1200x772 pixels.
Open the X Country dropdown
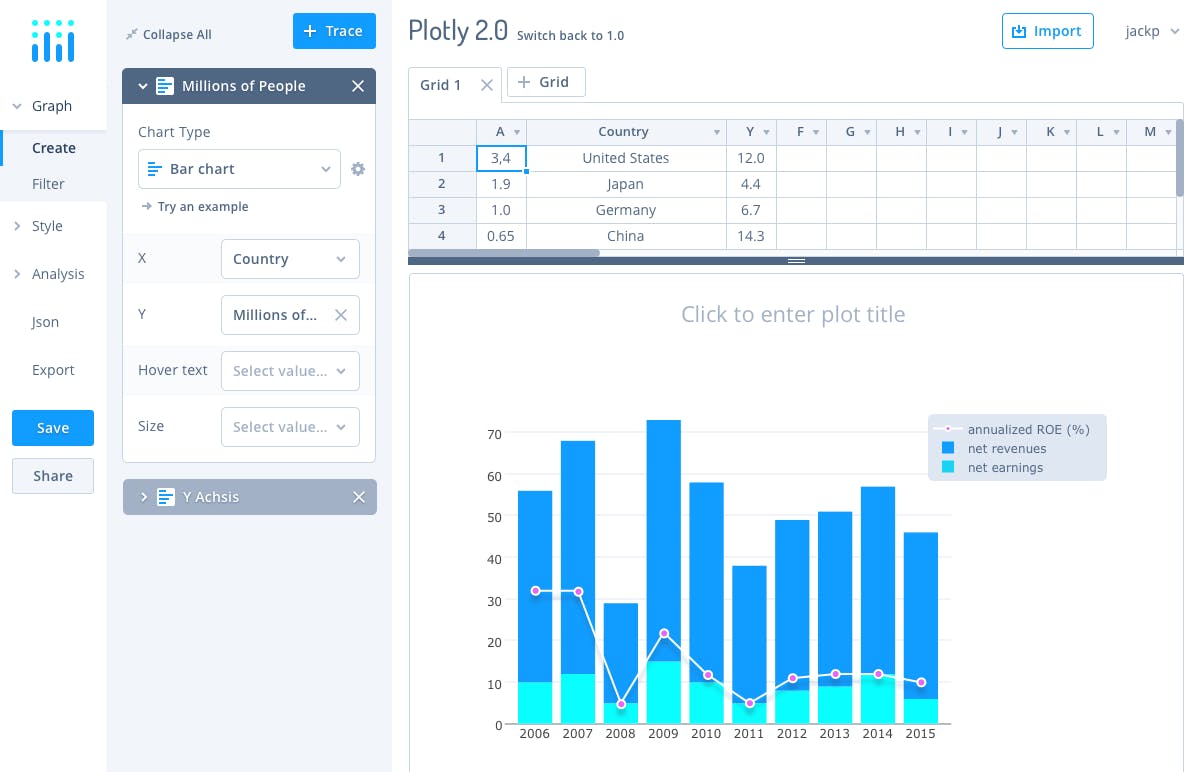tap(290, 259)
